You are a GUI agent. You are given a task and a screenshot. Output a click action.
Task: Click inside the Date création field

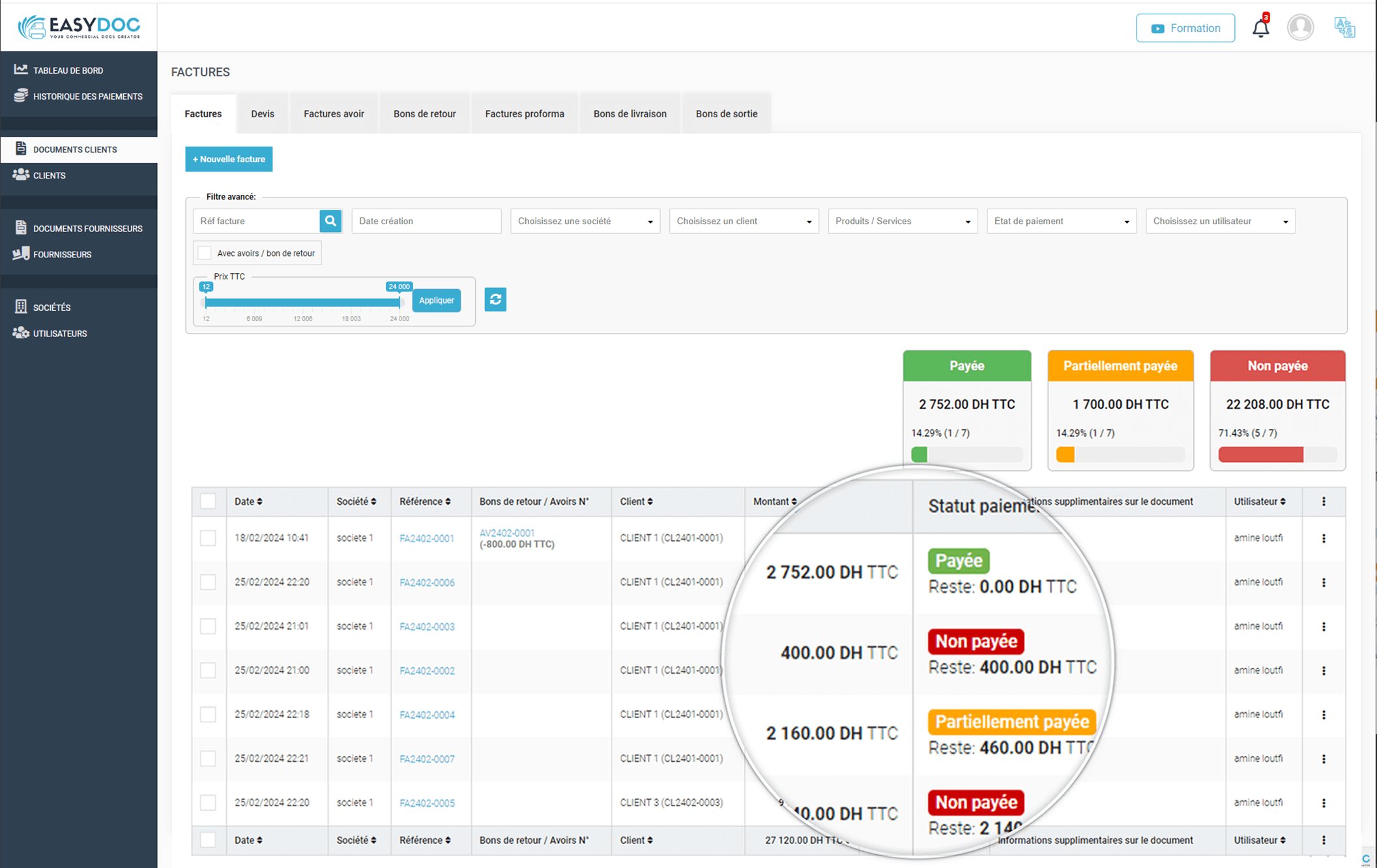[x=426, y=221]
